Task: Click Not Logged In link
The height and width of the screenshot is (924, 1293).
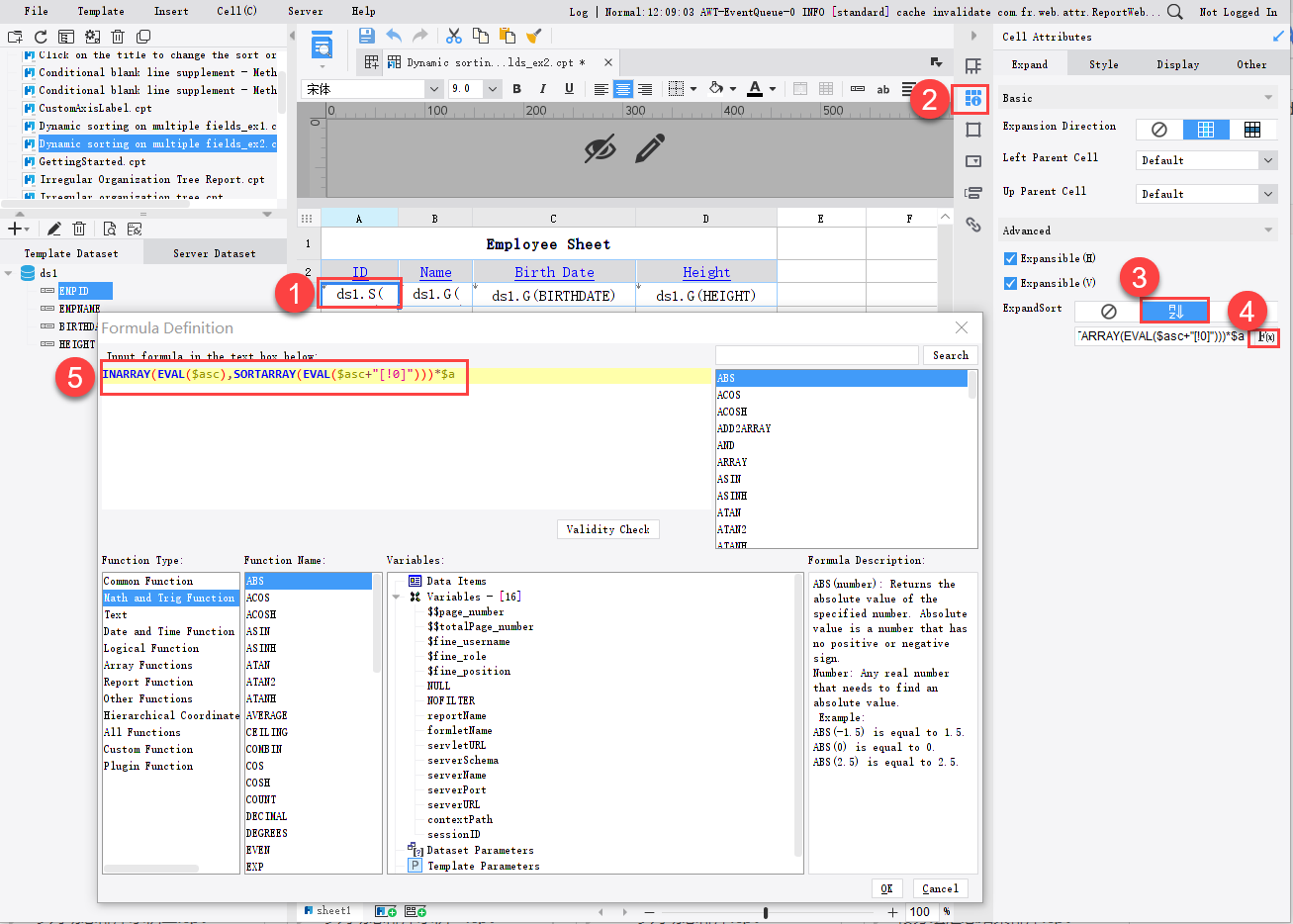Action: [x=1238, y=12]
